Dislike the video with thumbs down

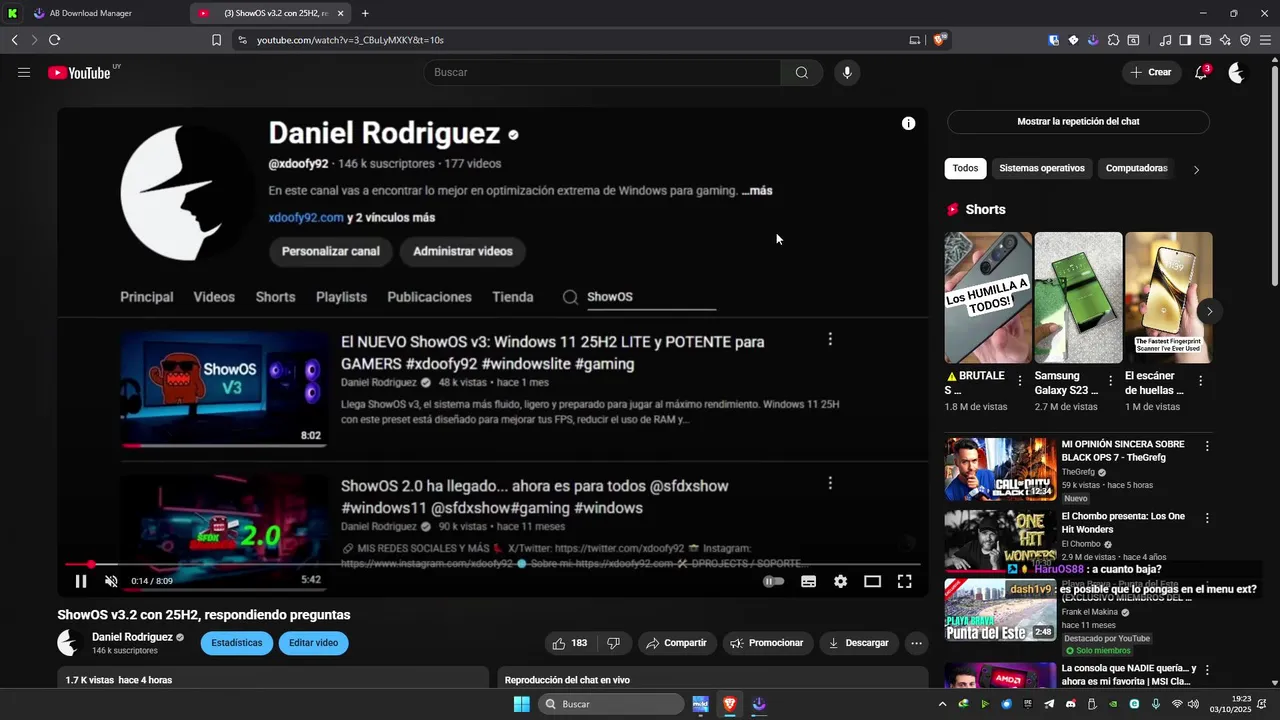coord(614,643)
